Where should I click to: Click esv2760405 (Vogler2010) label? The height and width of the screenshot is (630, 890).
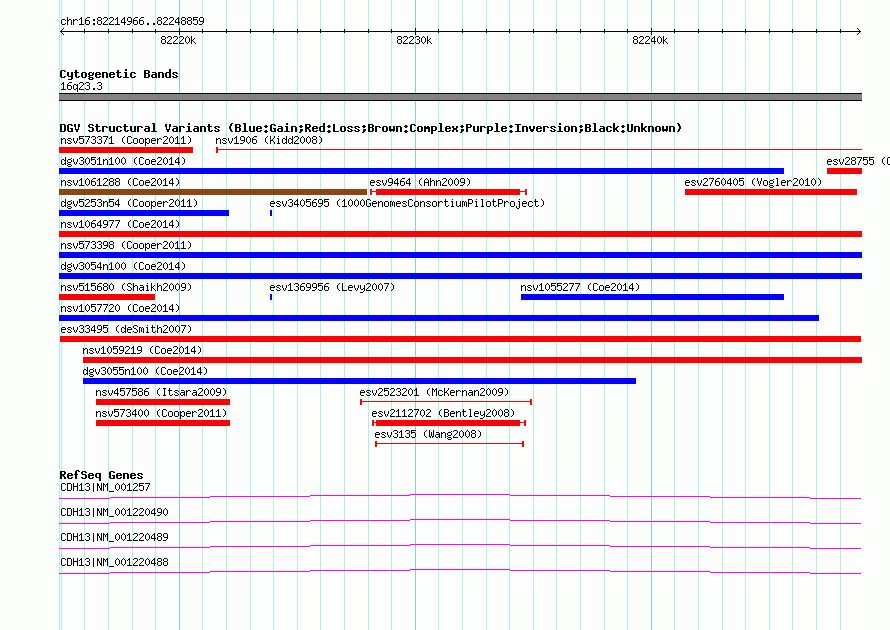coord(753,182)
